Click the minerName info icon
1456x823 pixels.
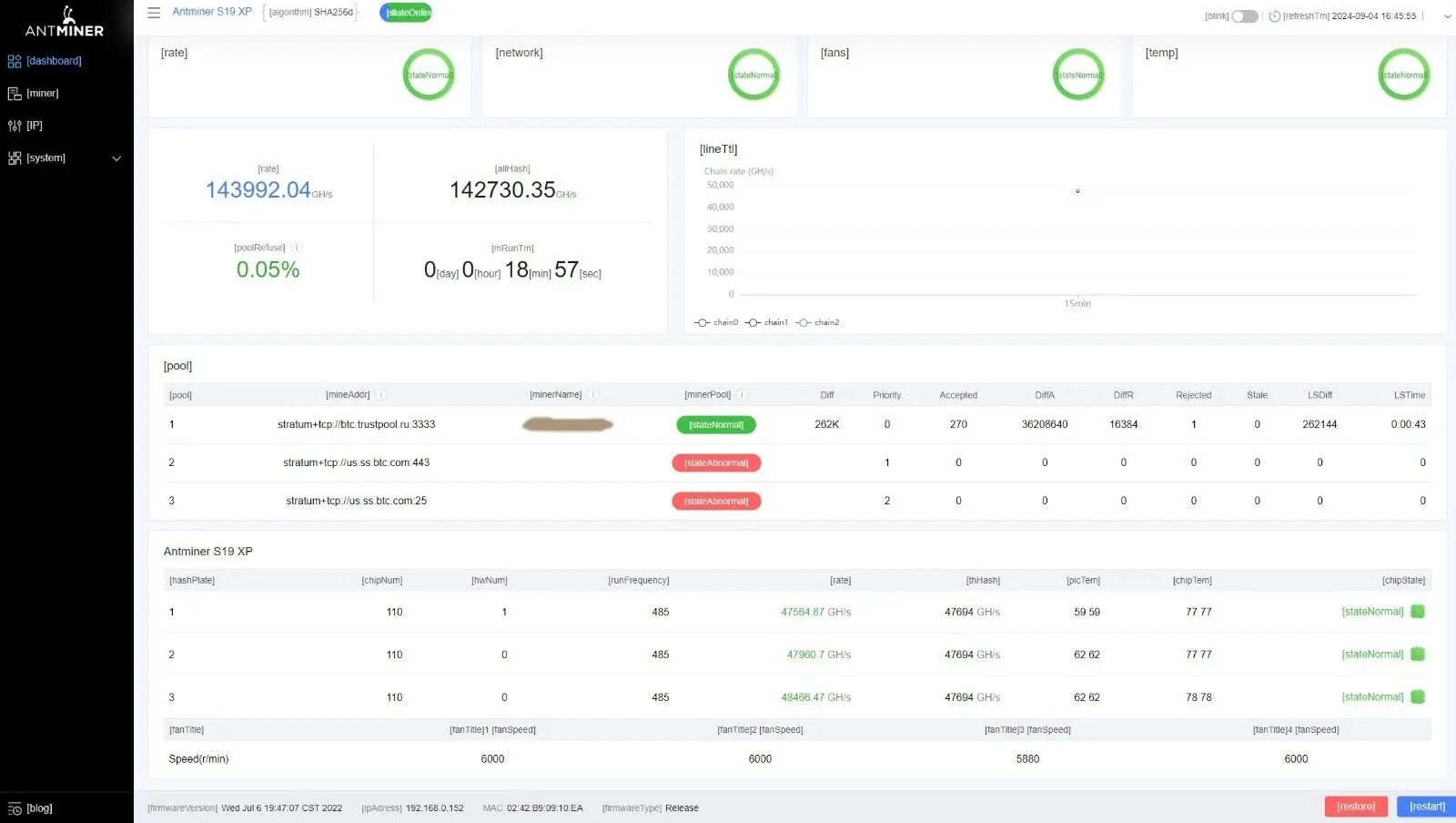592,395
